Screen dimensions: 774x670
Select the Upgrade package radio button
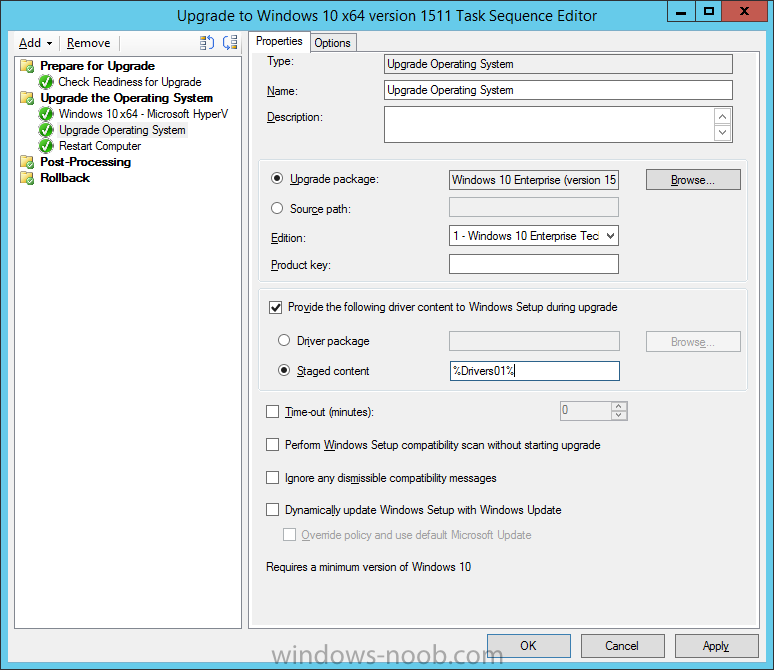277,179
